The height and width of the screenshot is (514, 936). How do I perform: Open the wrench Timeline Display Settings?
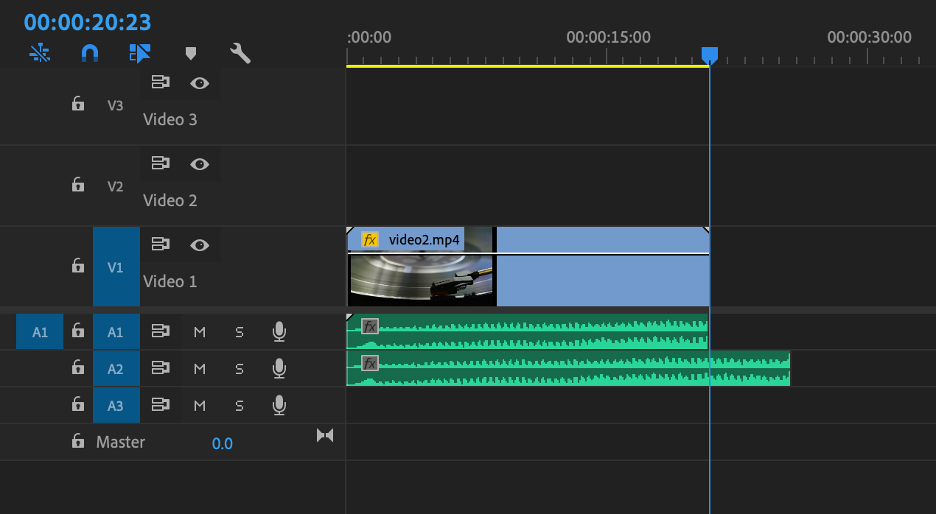tap(240, 53)
